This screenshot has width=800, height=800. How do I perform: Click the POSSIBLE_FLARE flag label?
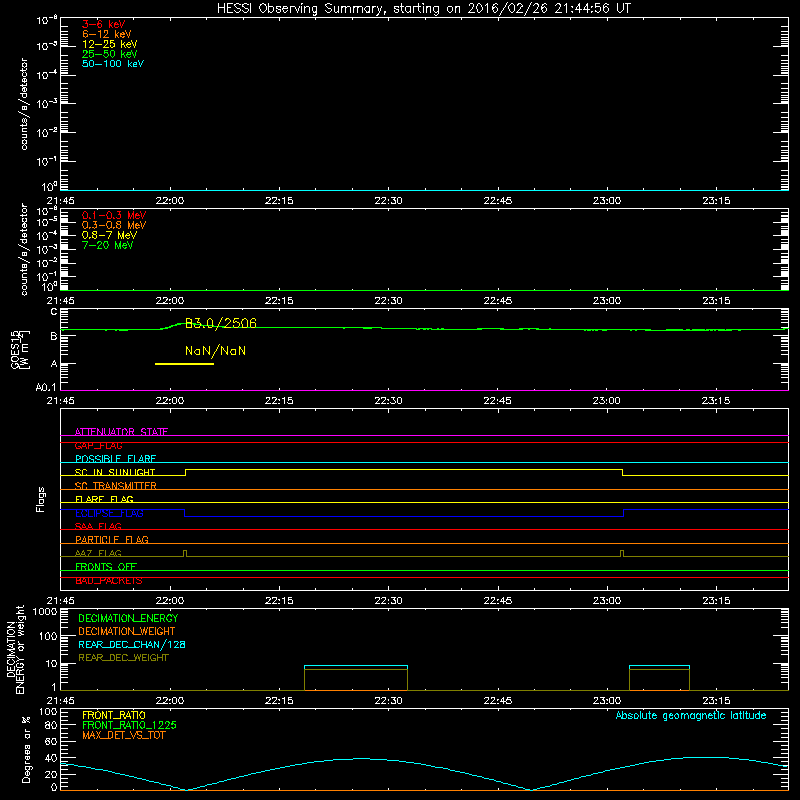pos(115,459)
